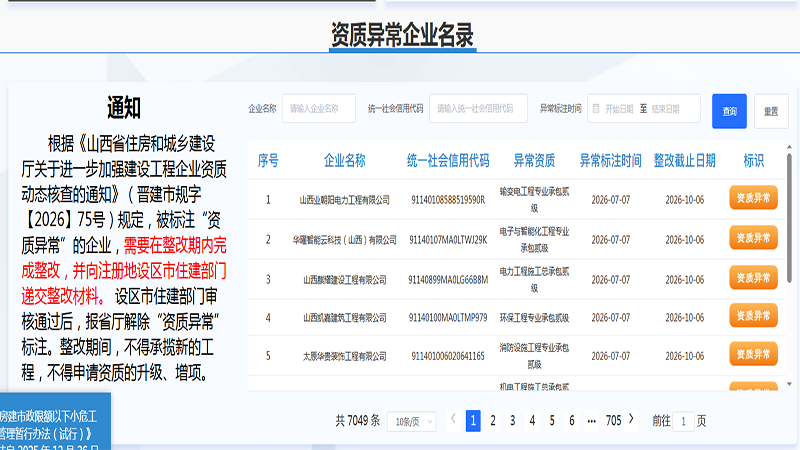Viewport: 800px width, 450px height.
Task: Click the 统一社会信用代码 column header
Action: click(448, 161)
